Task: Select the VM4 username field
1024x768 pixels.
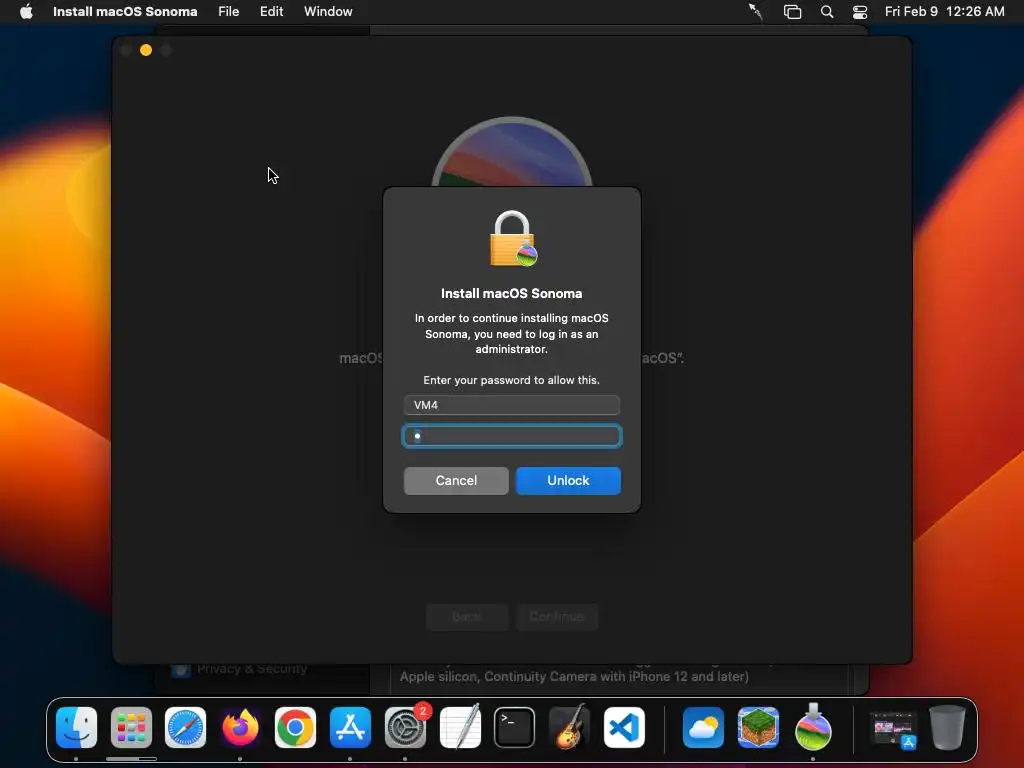Action: pos(512,405)
